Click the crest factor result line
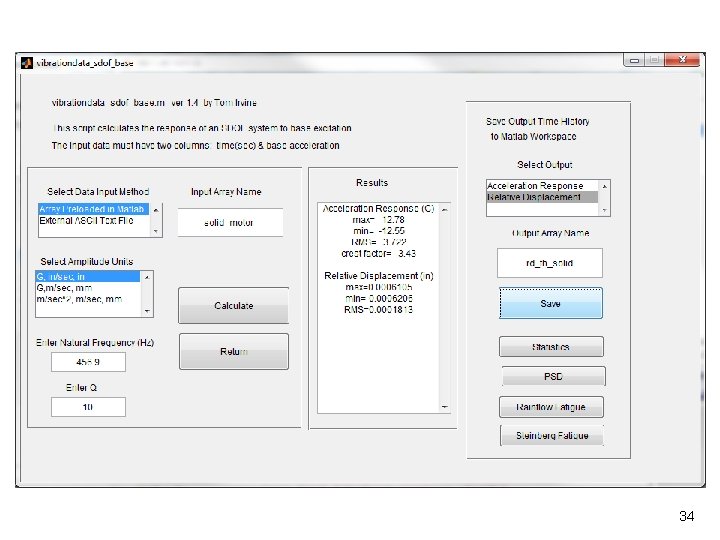This screenshot has height=540, width=720. tap(378, 253)
